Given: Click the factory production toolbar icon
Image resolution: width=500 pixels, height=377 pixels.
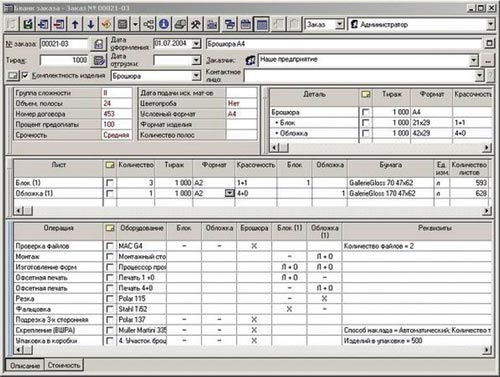Looking at the screenshot, I should click(212, 24).
